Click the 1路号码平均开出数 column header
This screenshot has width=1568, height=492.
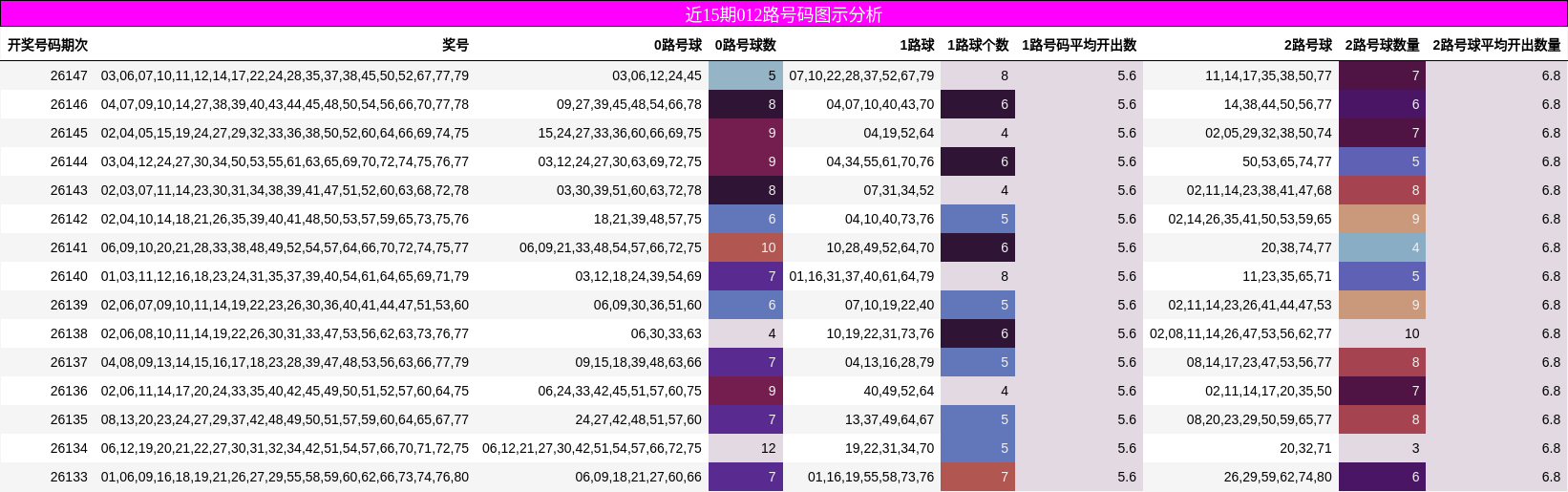point(1079,45)
